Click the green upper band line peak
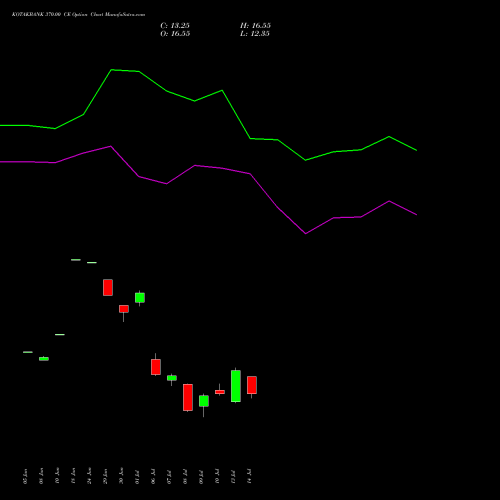 coord(112,70)
